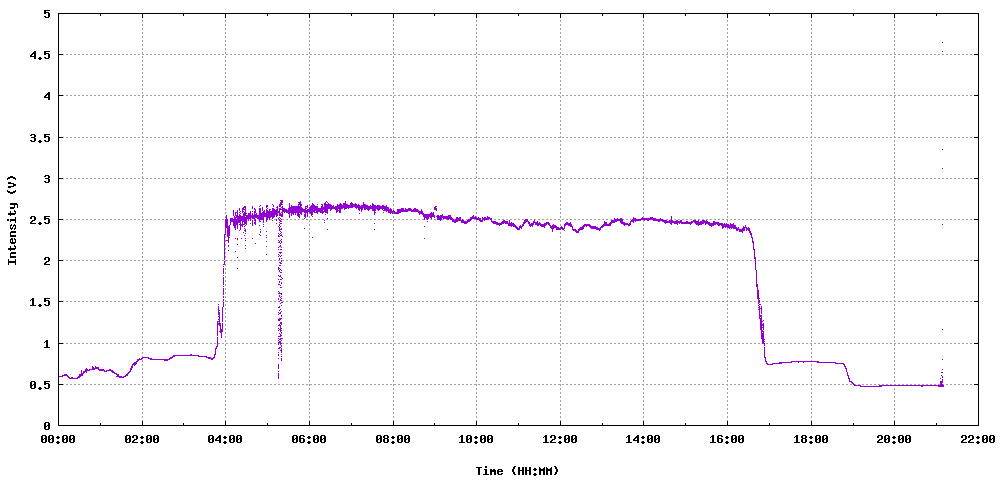Screen dimensions: 1000x480
Task: Click the y-axis tick label 3
Action: (x=47, y=178)
